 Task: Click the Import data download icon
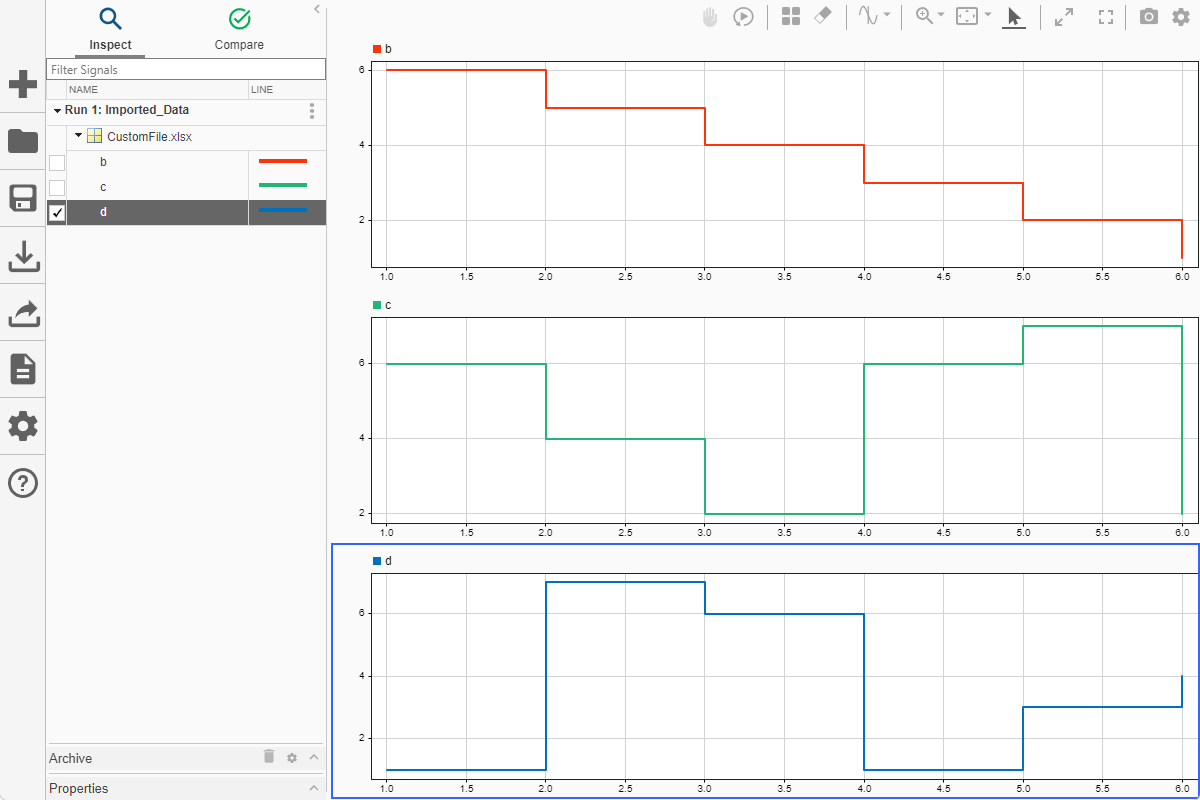coord(23,256)
